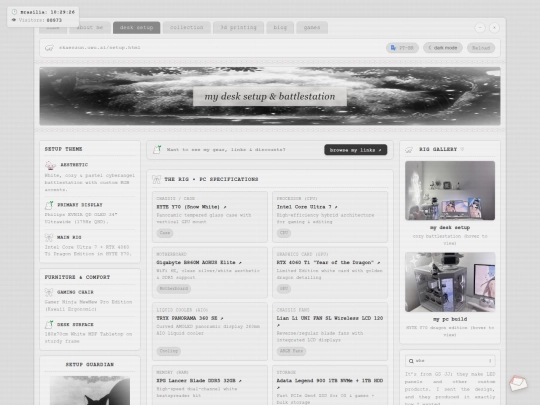Viewport: 540px width, 405px height.
Task: Click the icon beside 'The Rig • PC Specifications'
Action: [x=157, y=179]
